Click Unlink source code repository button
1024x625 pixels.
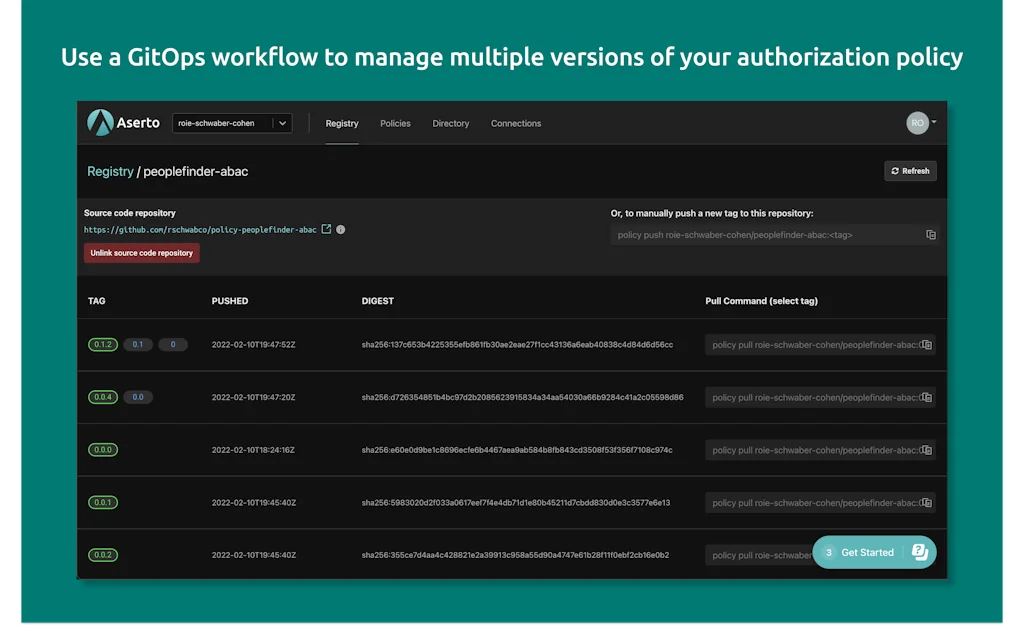(142, 253)
